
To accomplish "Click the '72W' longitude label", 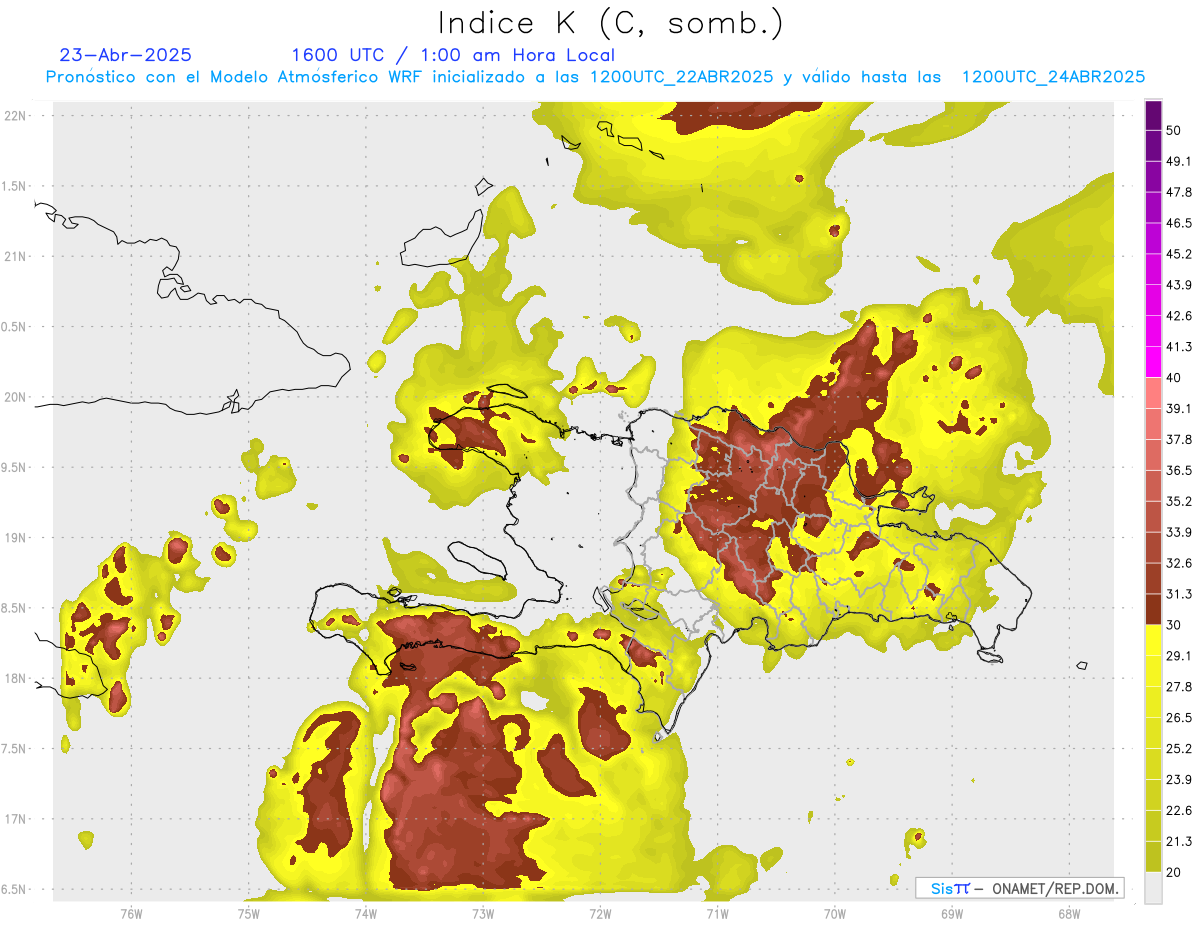I will [x=600, y=913].
